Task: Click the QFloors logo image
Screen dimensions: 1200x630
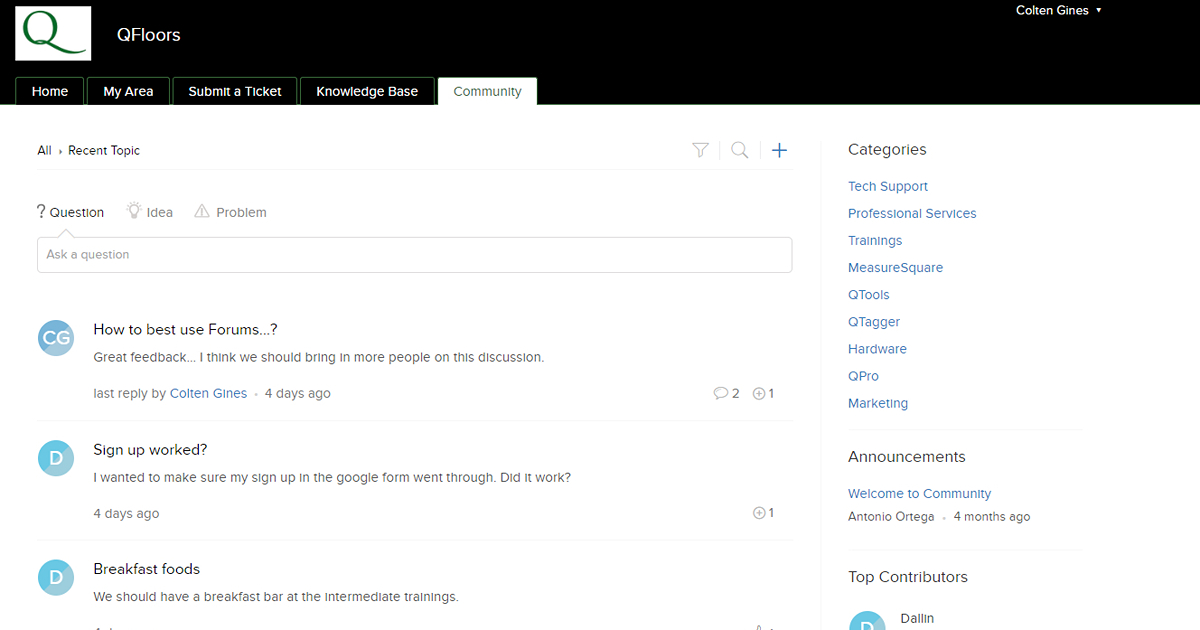Action: point(53,33)
